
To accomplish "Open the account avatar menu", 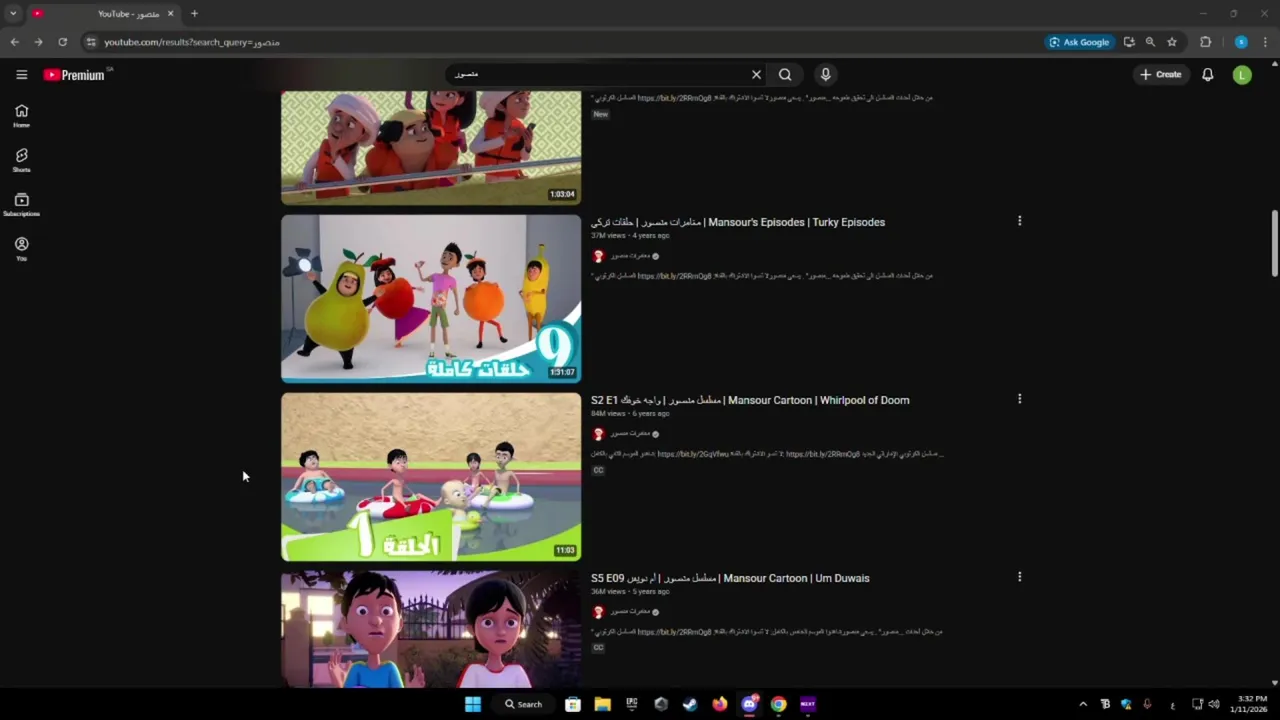I will click(1242, 74).
